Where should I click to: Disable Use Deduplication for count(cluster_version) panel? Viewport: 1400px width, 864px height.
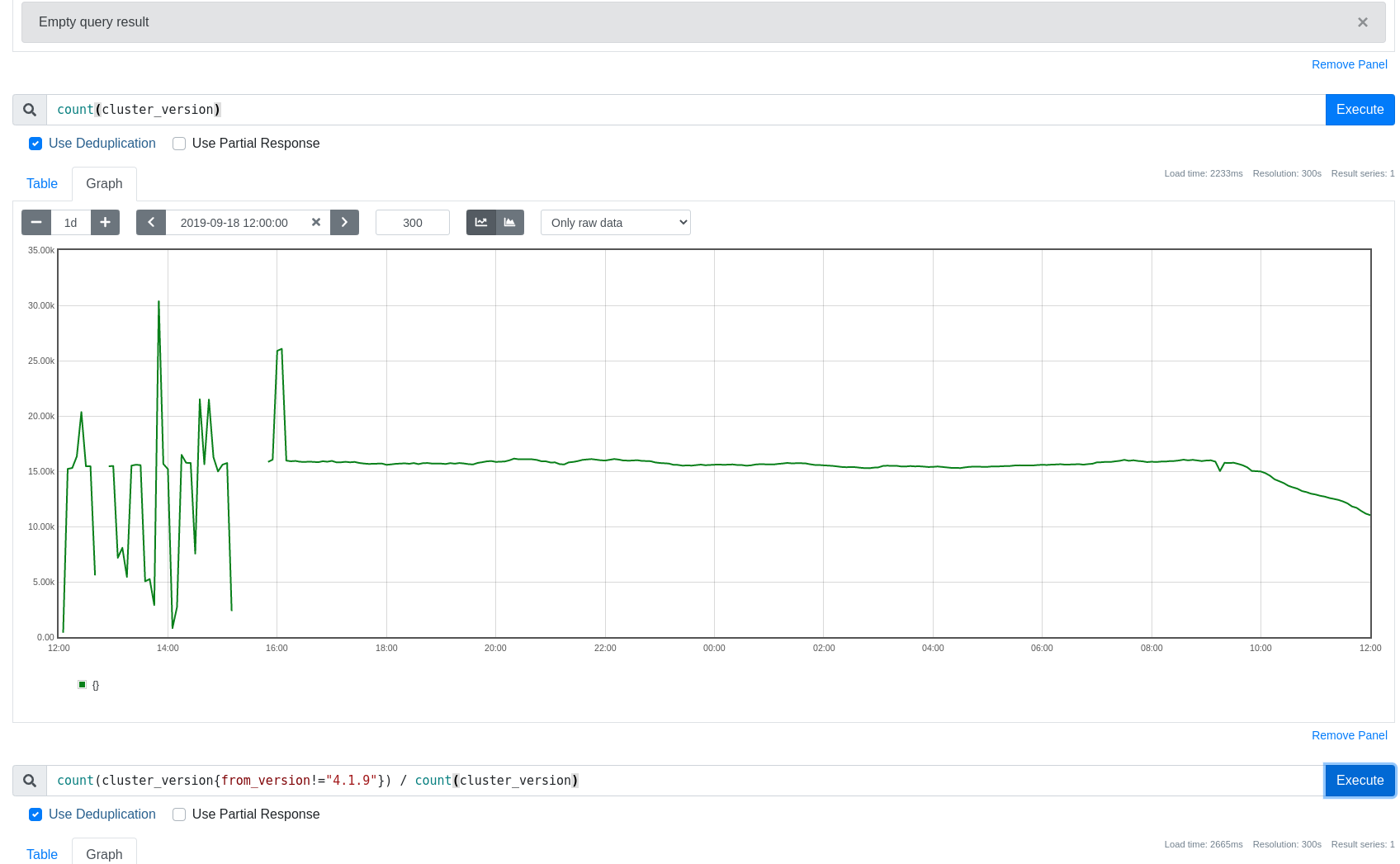point(35,144)
